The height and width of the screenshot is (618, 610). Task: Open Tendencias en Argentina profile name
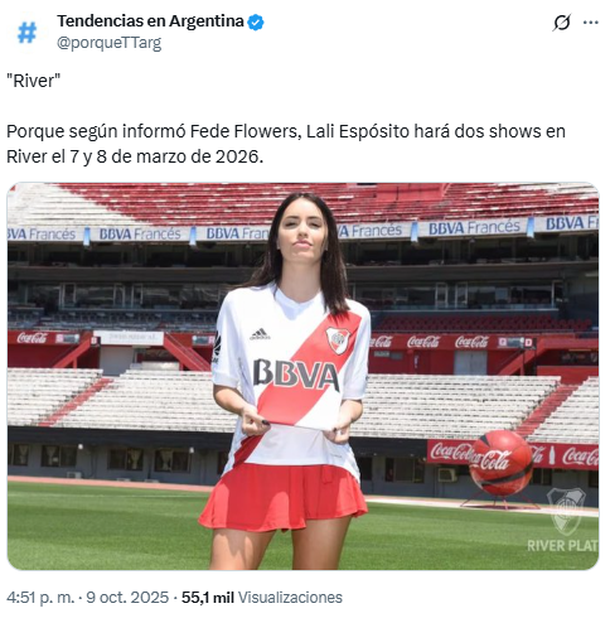click(151, 21)
